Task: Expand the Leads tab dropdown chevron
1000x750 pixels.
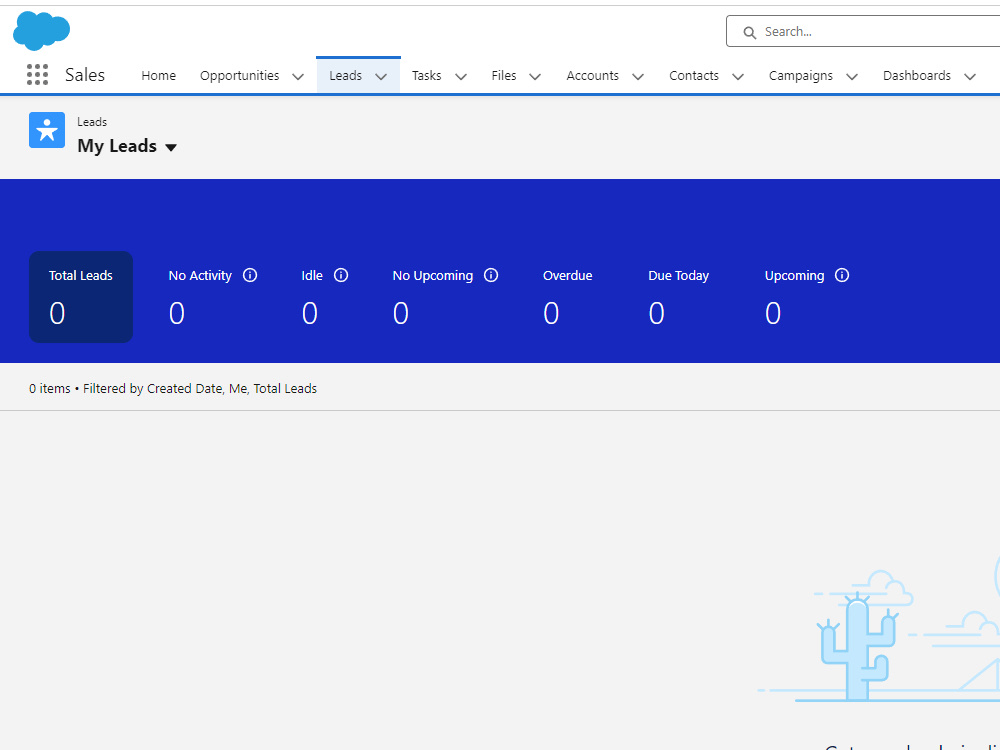Action: (381, 77)
